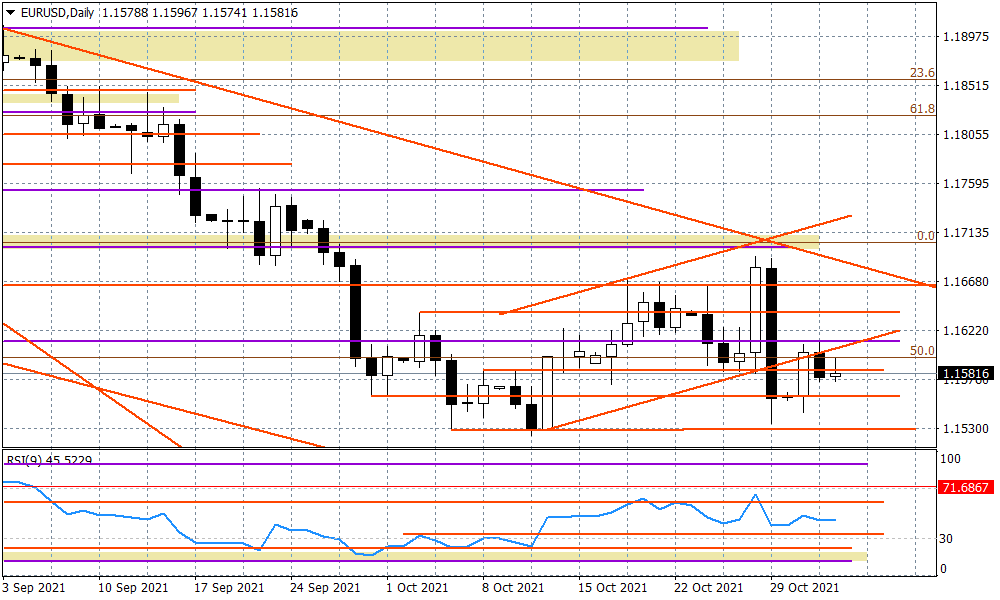1000x600 pixels.
Task: Click the 1.18515 price axis label
Action: click(966, 86)
